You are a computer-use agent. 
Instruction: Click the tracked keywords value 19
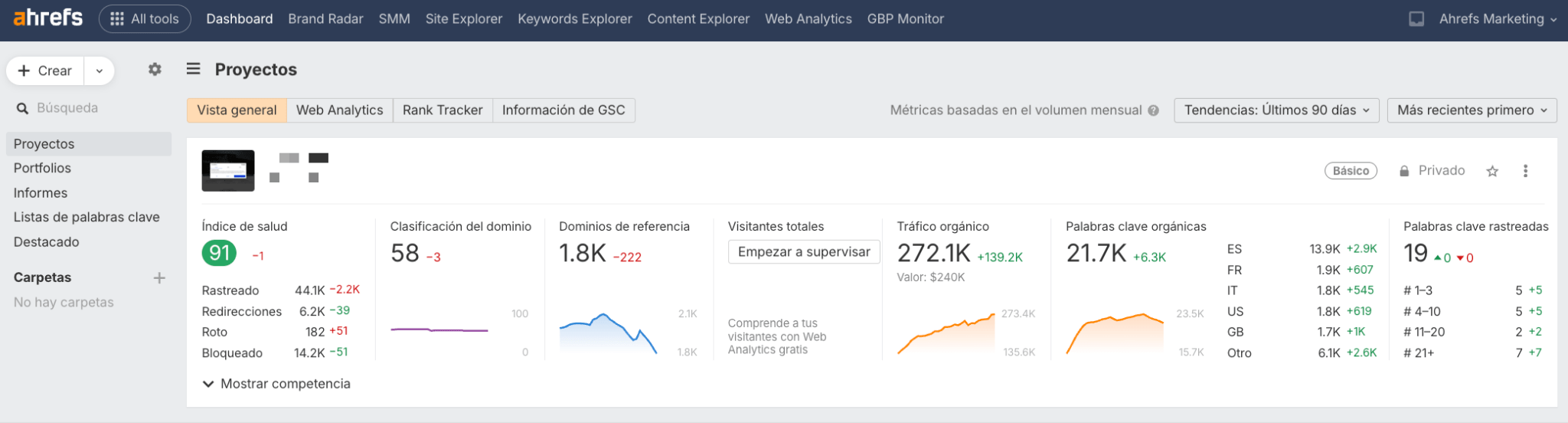(1416, 253)
